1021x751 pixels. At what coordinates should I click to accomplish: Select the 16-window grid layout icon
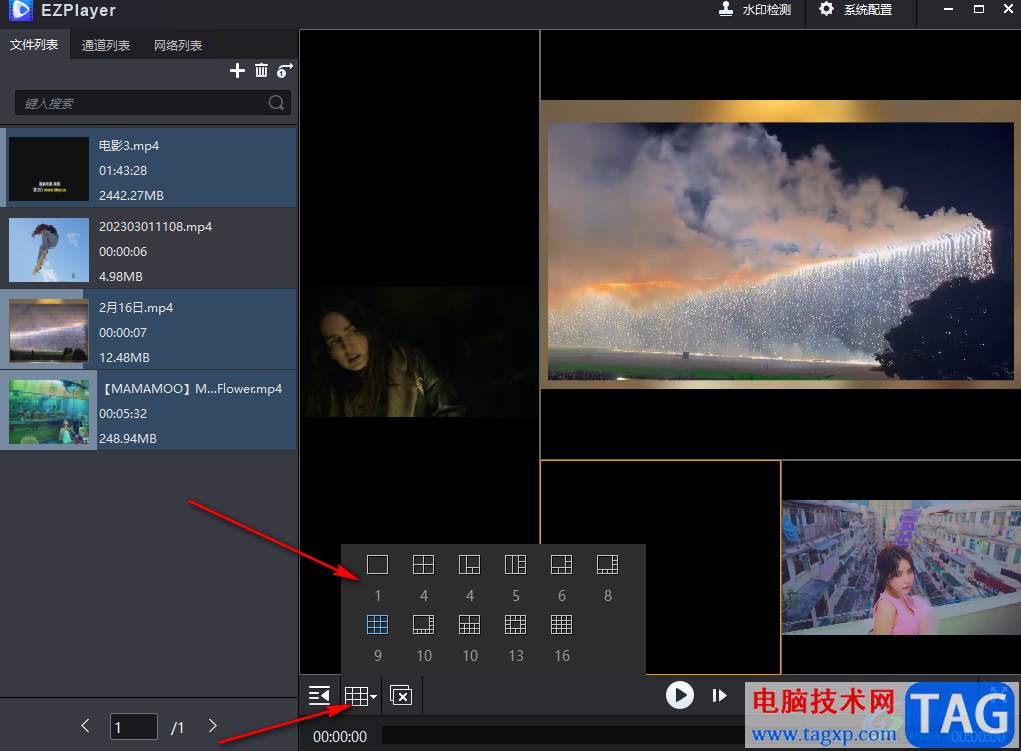(x=561, y=625)
